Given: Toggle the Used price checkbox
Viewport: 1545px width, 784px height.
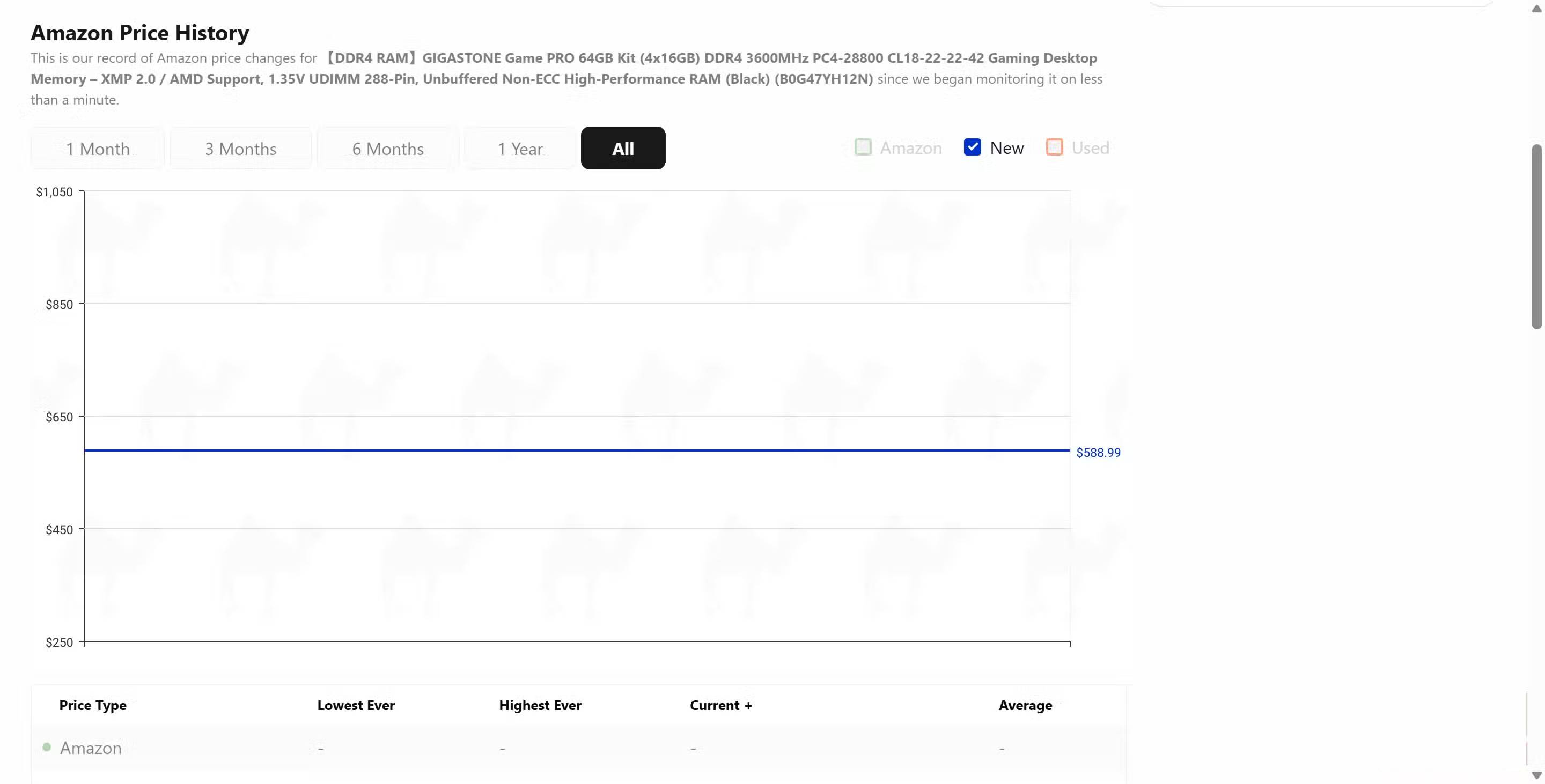Looking at the screenshot, I should [1054, 147].
